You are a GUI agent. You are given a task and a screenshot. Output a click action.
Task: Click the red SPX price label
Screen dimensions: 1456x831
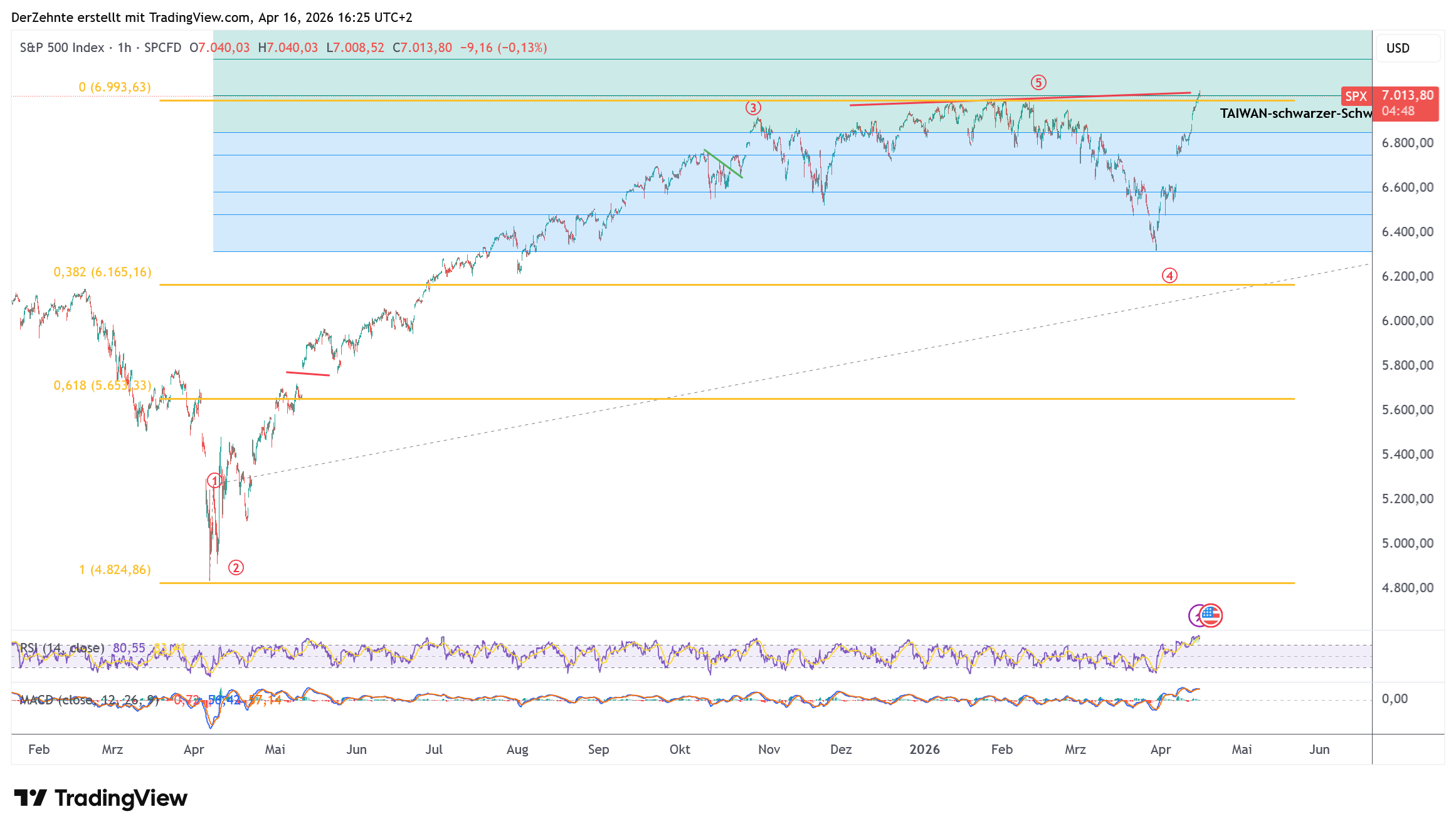click(1356, 97)
